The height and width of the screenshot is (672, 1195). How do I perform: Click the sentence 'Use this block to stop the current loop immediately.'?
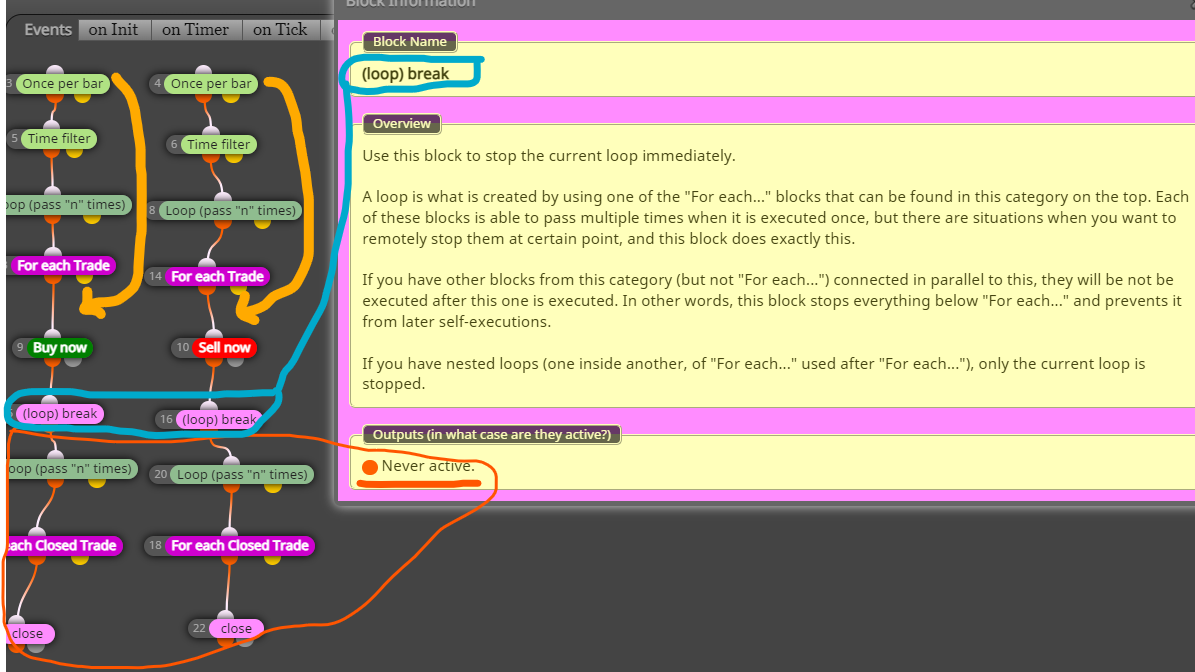pos(549,156)
